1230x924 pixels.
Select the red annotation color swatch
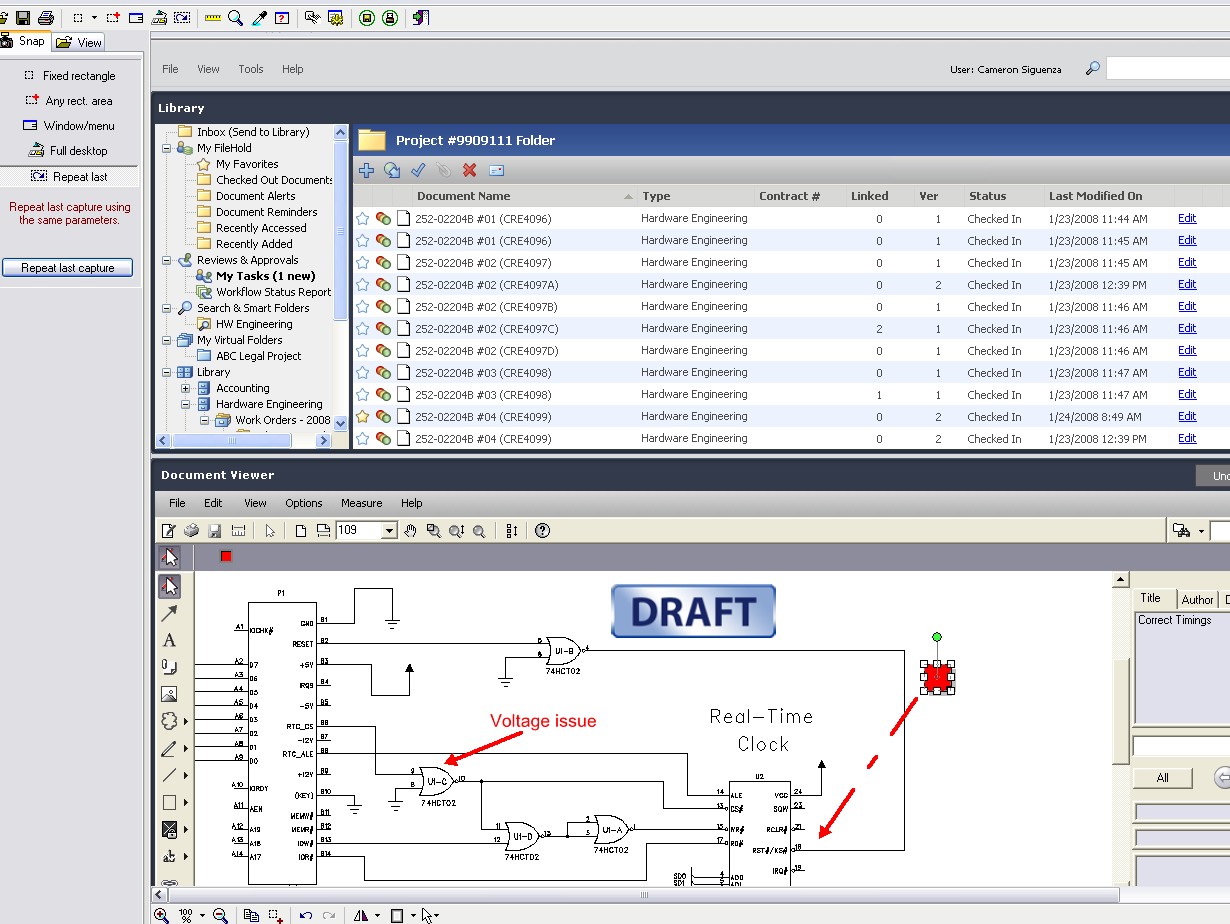[x=225, y=556]
